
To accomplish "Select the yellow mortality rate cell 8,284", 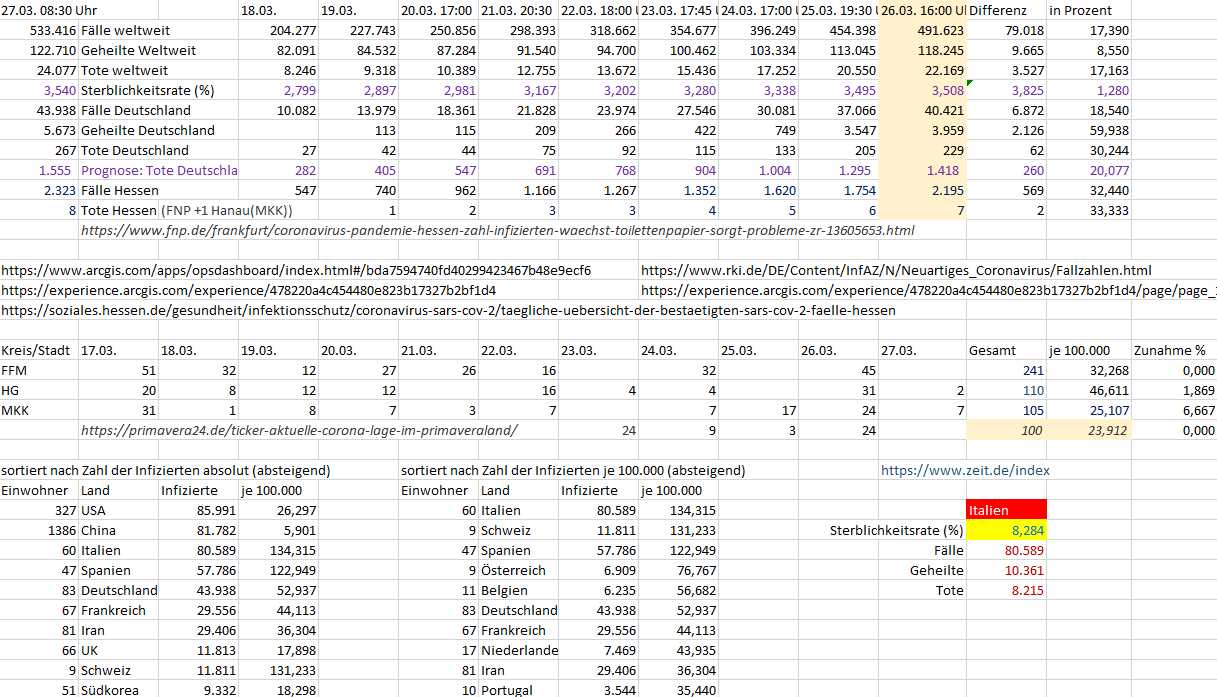I will pos(1007,530).
